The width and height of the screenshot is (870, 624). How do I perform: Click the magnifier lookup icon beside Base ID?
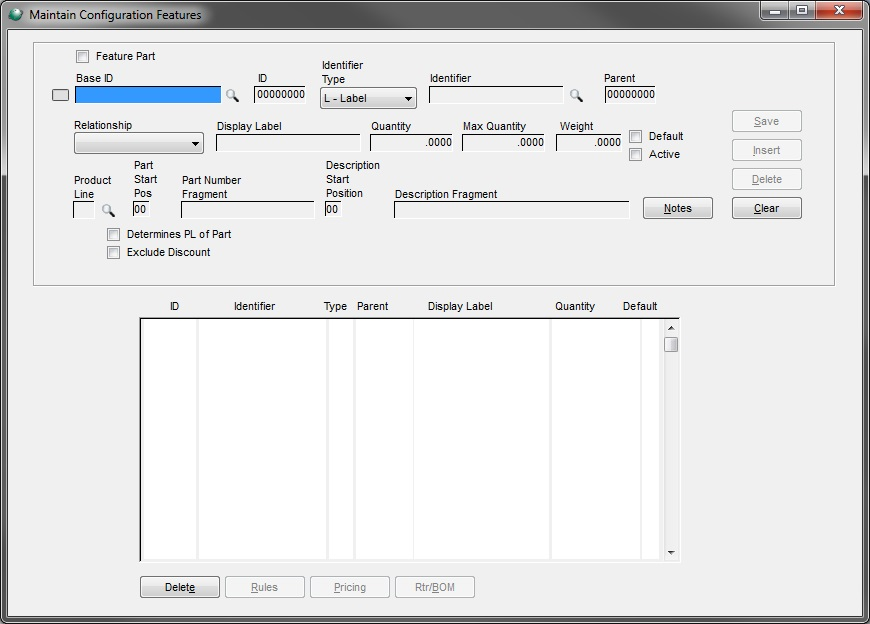click(x=232, y=95)
